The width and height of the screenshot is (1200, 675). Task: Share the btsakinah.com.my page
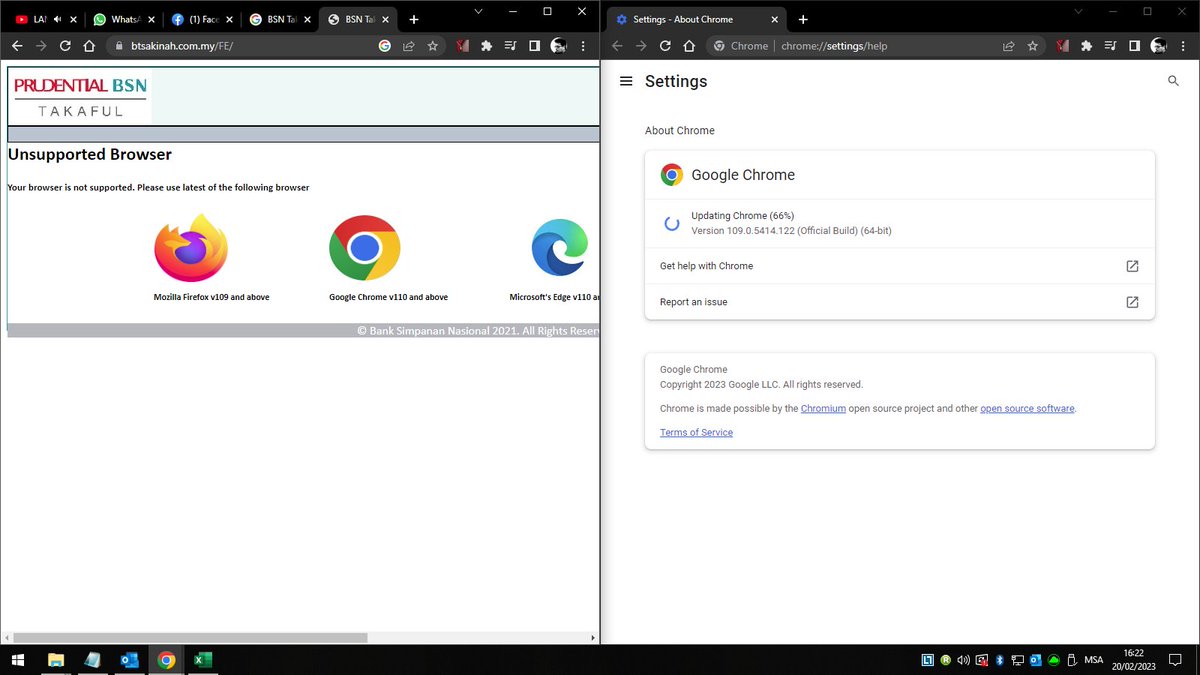point(409,46)
